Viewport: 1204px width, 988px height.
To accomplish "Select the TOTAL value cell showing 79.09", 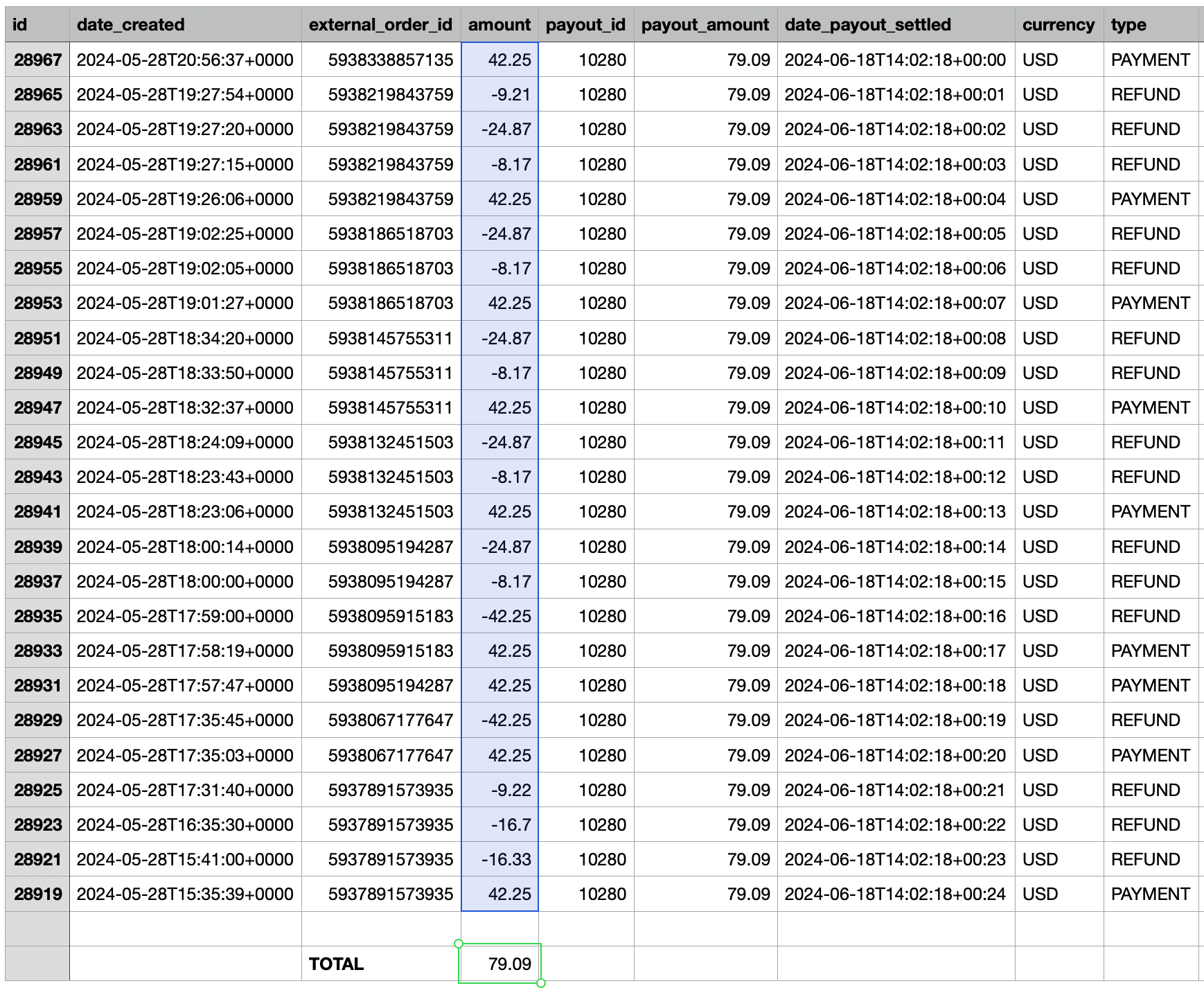I will [499, 964].
